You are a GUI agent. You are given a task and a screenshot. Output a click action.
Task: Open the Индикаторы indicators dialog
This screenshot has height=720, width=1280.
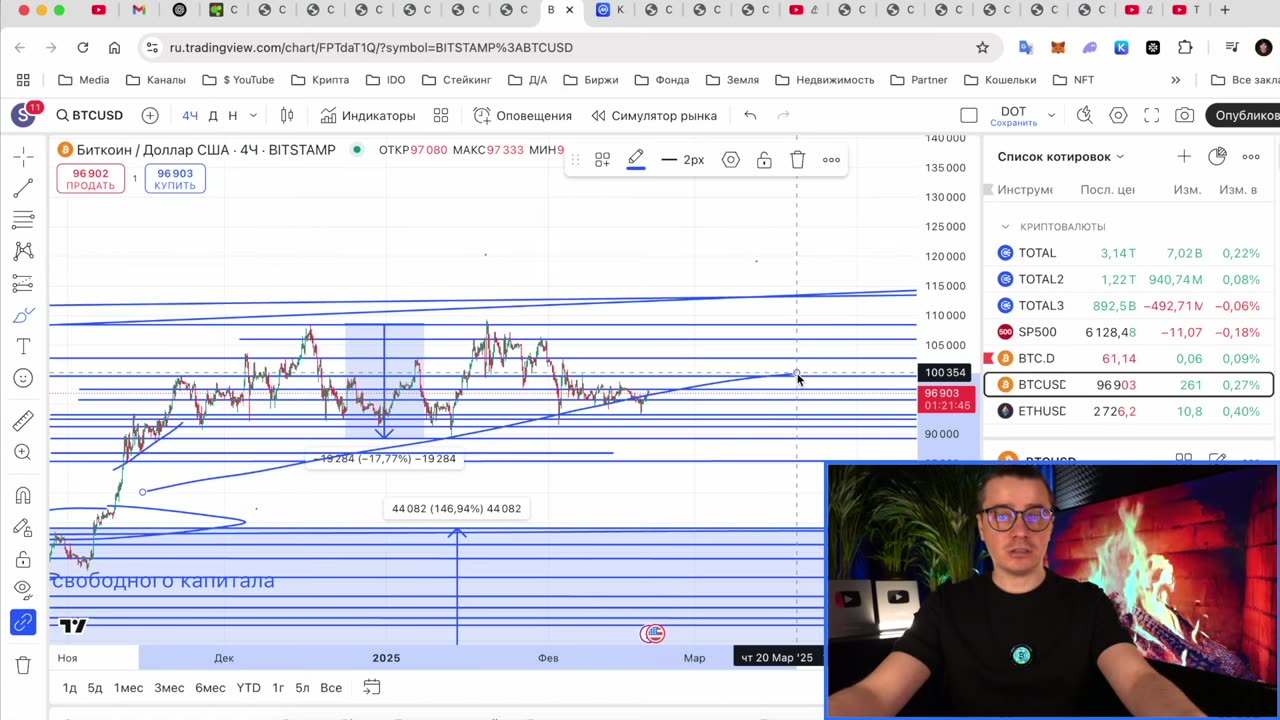367,115
